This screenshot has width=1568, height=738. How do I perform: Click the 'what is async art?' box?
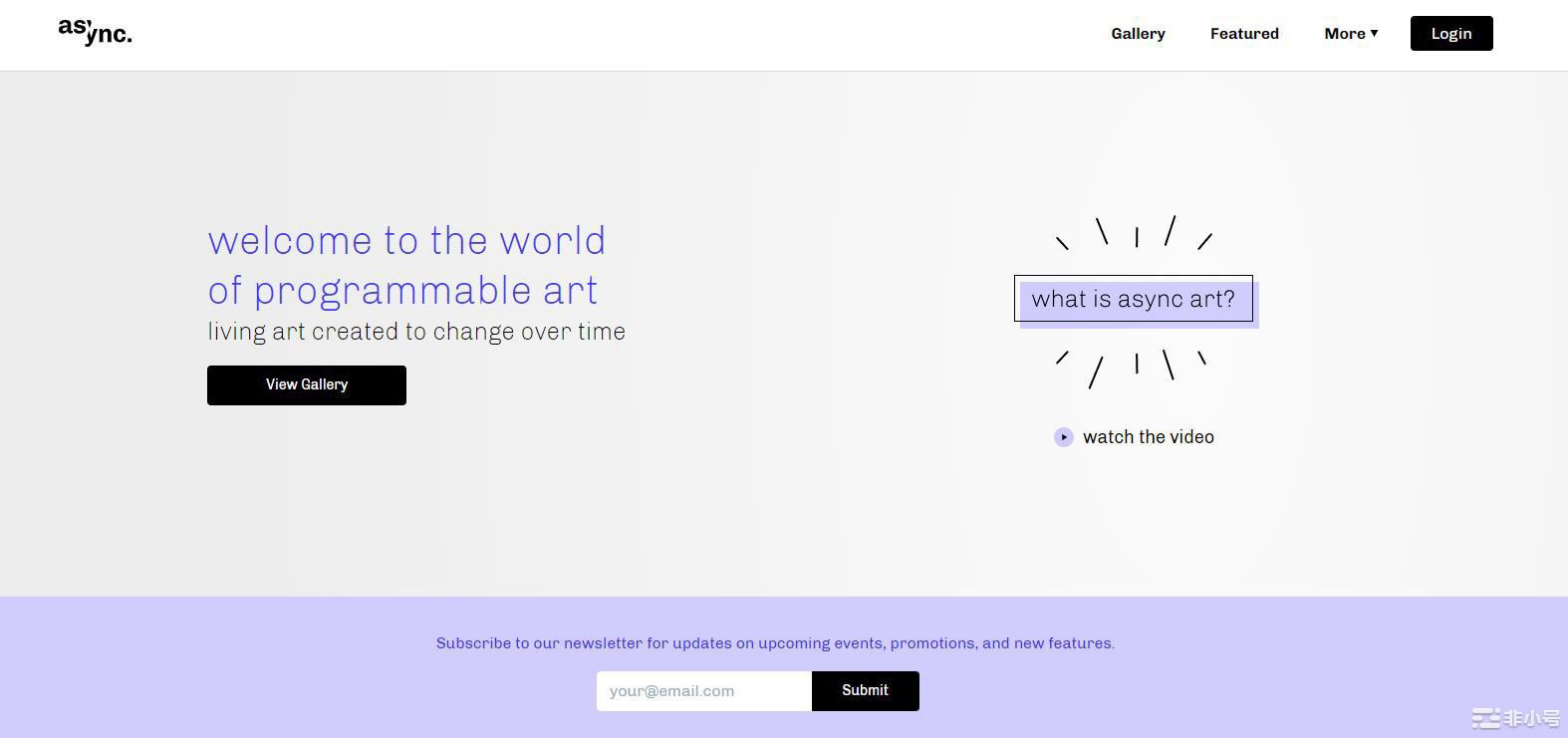tap(1134, 299)
